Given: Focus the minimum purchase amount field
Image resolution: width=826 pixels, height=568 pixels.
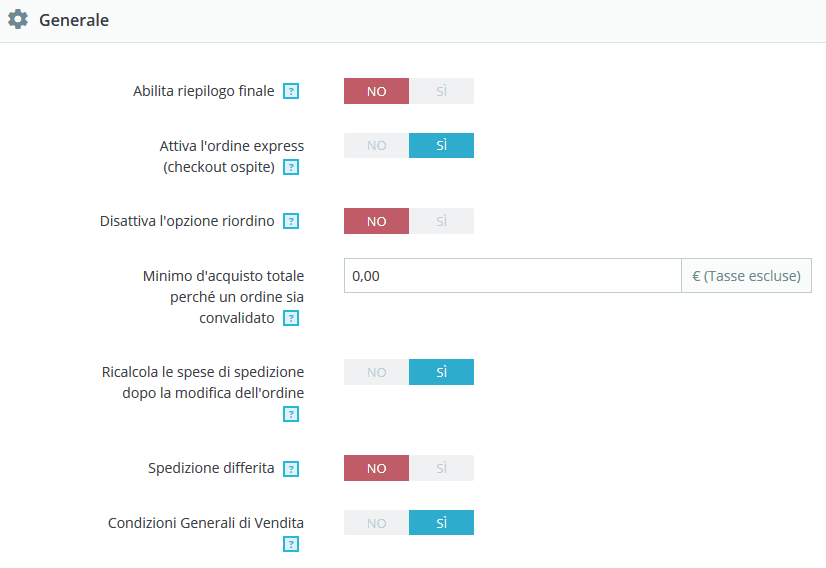Looking at the screenshot, I should click(x=512, y=276).
